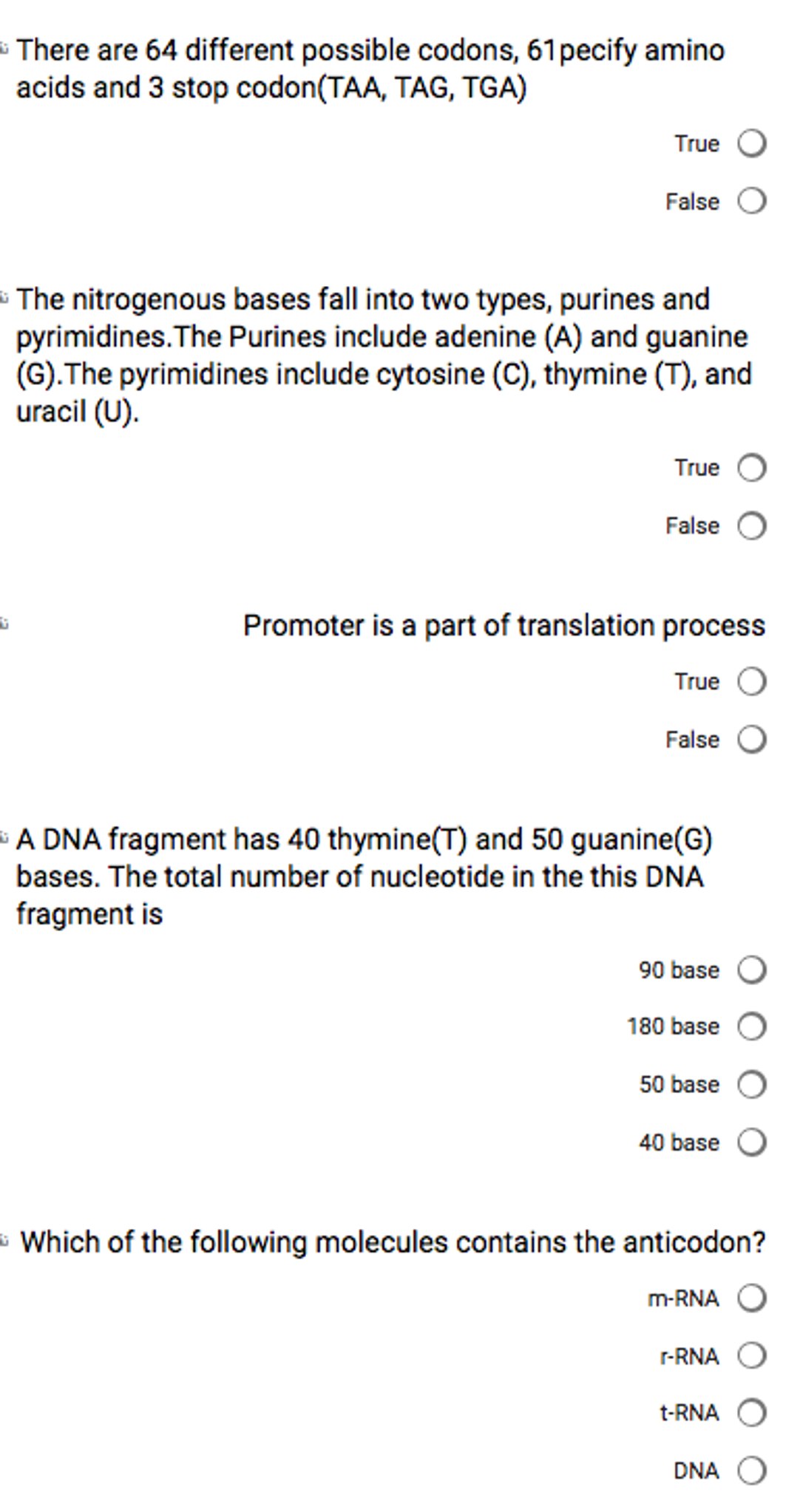This screenshot has width=800, height=1512.
Task: Select True for the nitrogenous bases question
Action: (753, 468)
